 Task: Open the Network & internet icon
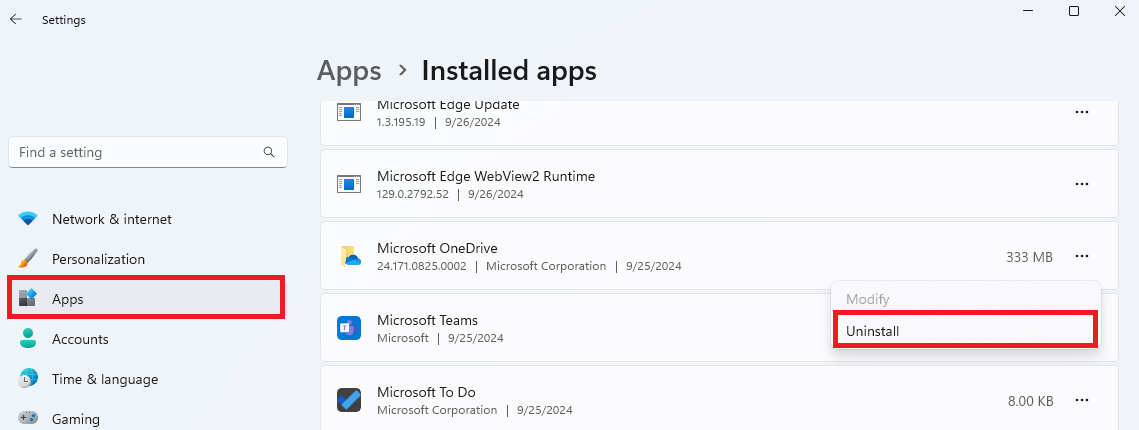[28, 219]
